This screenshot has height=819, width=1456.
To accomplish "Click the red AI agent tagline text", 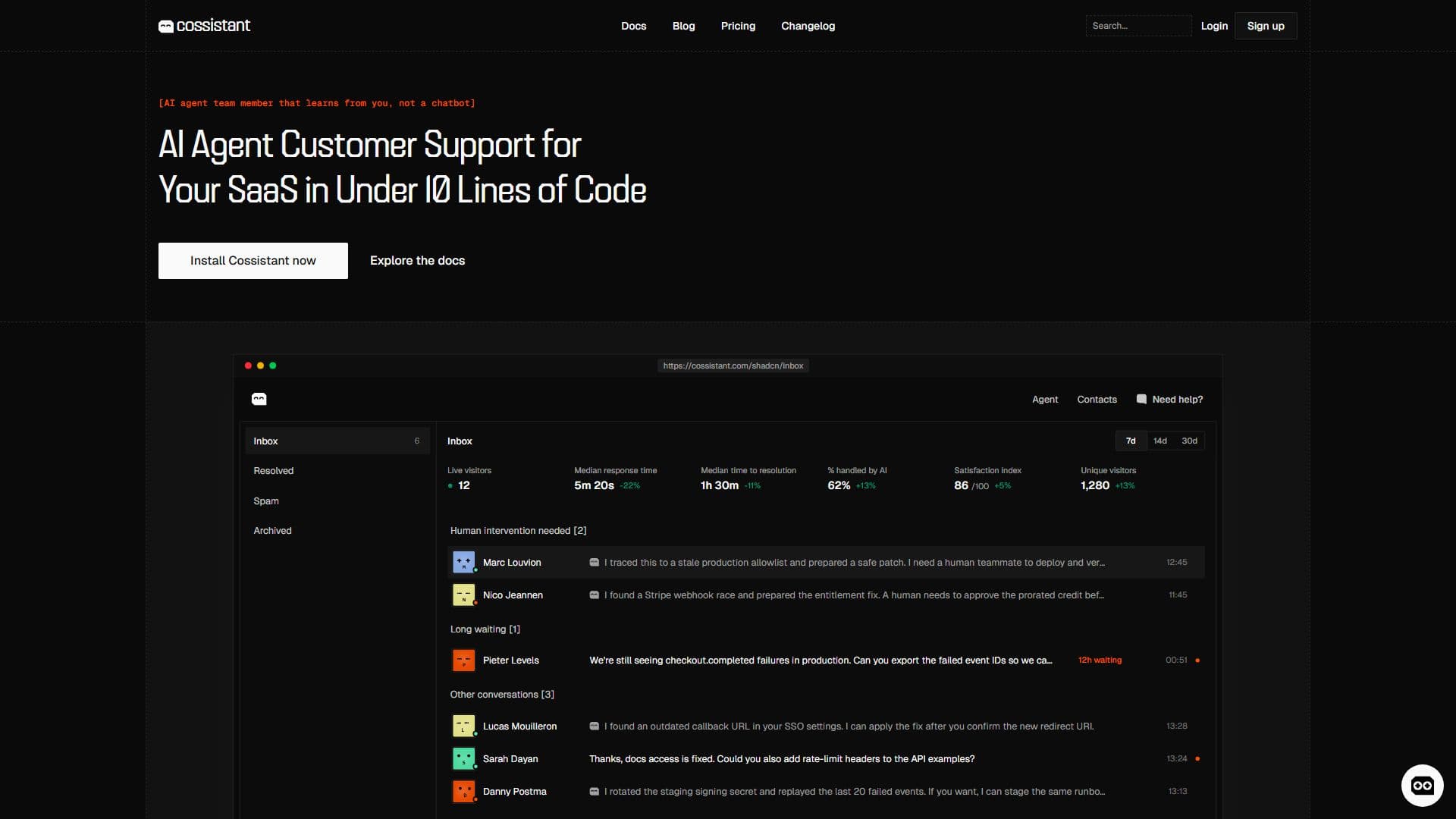I will (x=316, y=103).
